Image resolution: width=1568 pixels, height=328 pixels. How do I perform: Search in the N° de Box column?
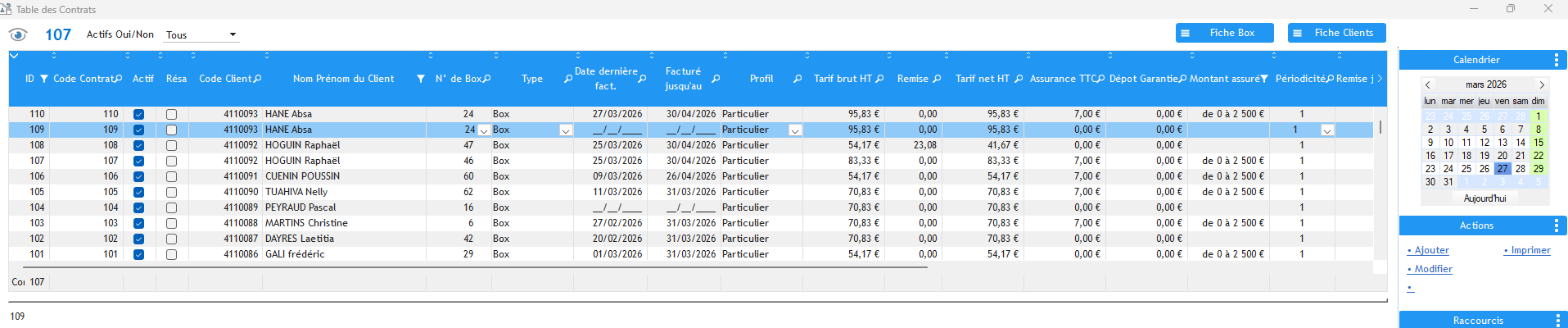(x=487, y=79)
